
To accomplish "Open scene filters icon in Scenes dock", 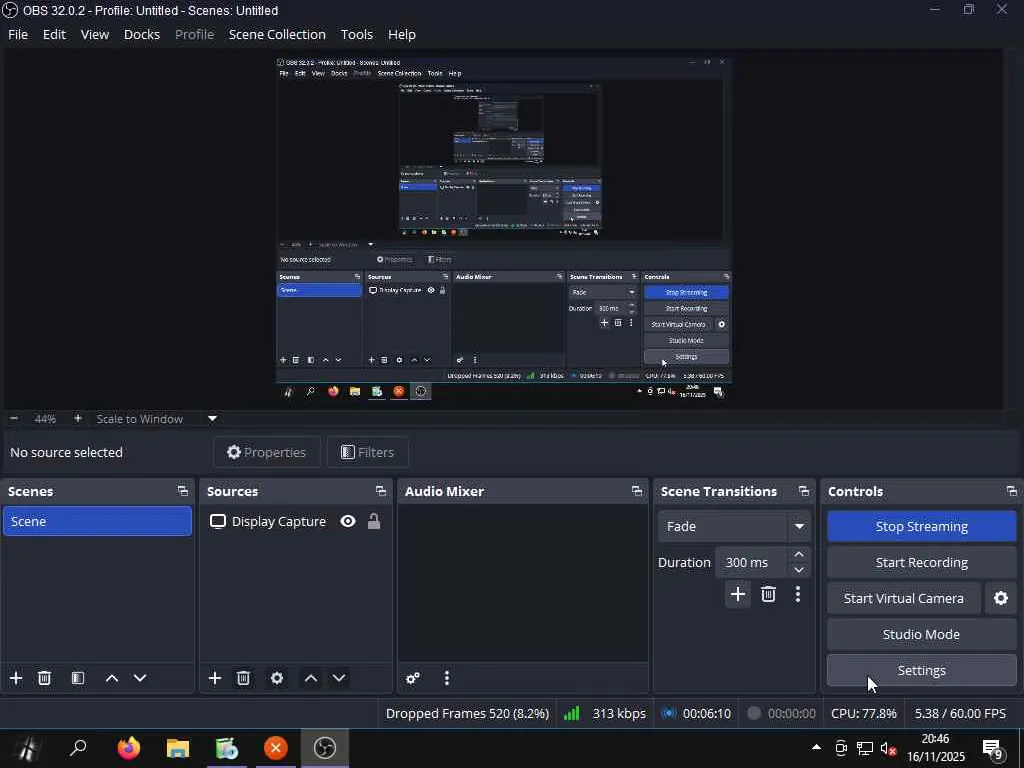I will click(78, 678).
